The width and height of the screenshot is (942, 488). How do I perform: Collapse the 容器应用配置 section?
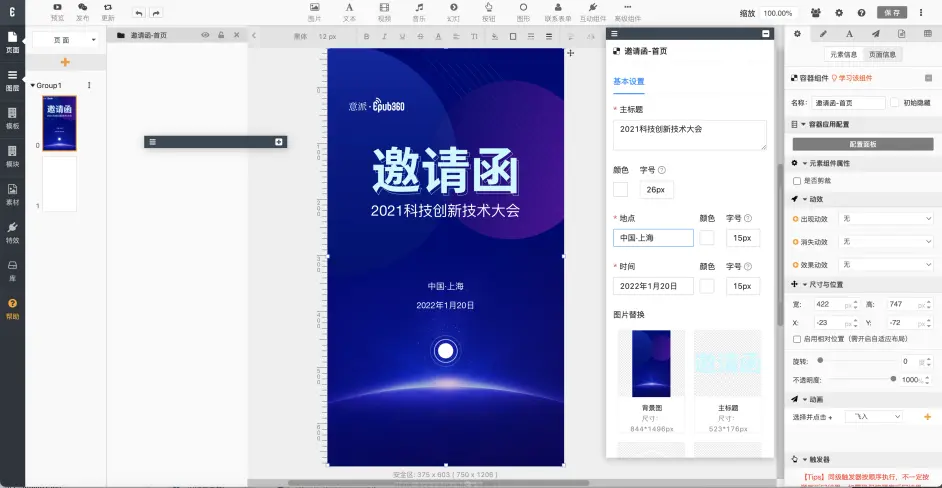(804, 124)
